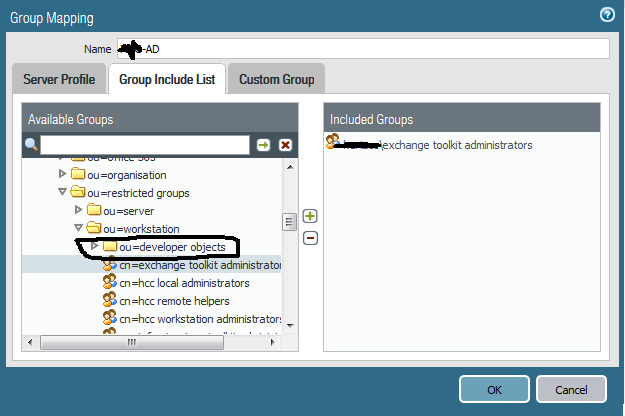625x416 pixels.
Task: Select 'cn=hcc local administrators' text
Action: pos(184,283)
